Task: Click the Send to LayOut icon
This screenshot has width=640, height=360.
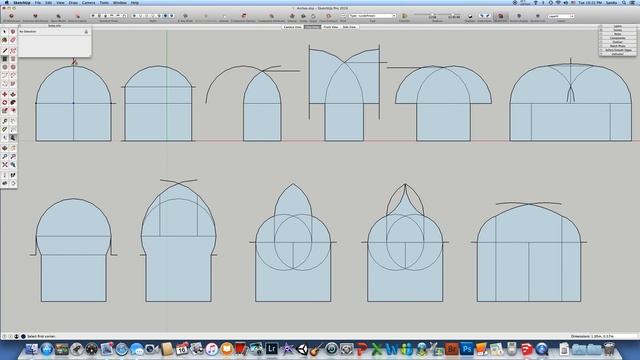Action: pos(77,17)
